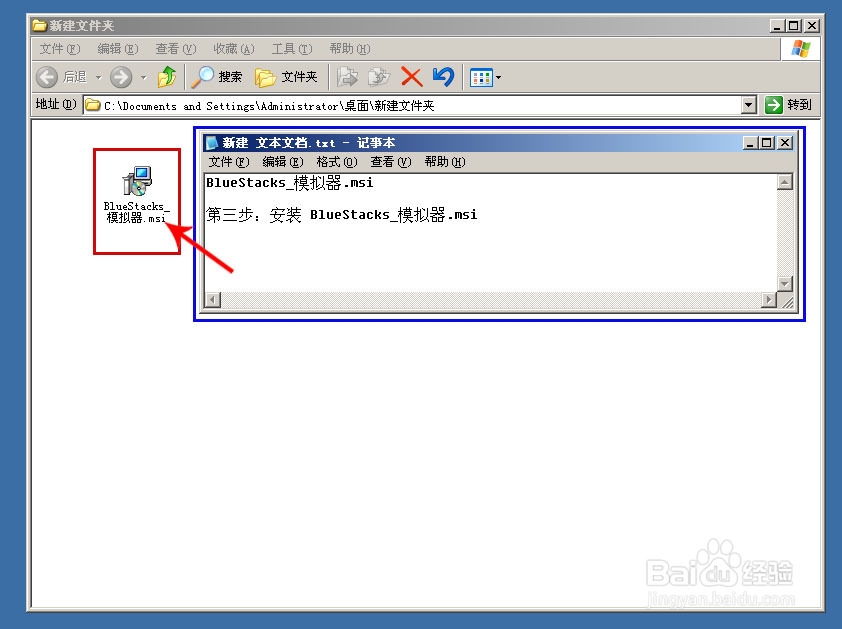
Task: Click the 转到 Go button
Action: pos(788,105)
